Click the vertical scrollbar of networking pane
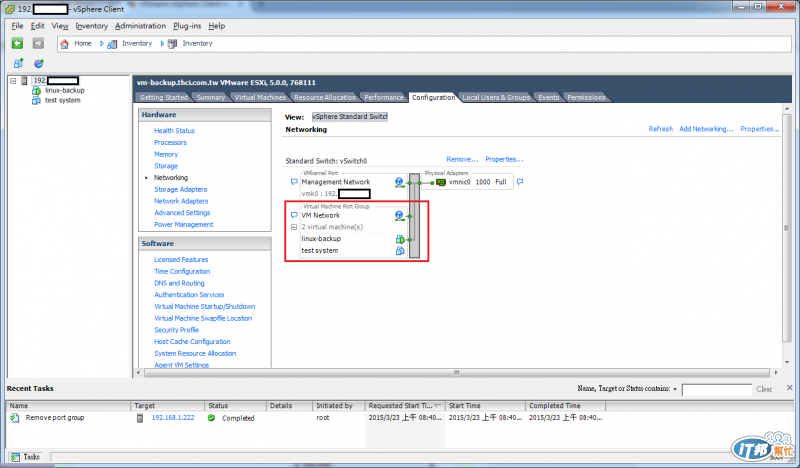 coord(786,228)
